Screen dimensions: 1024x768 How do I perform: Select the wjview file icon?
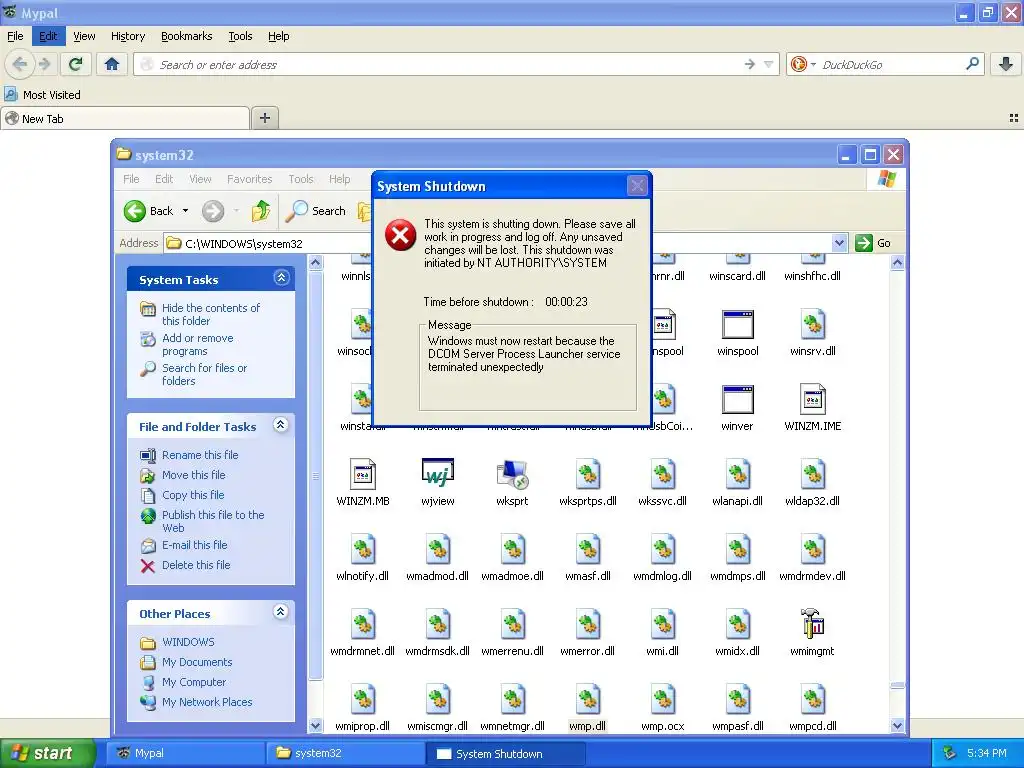coord(438,473)
